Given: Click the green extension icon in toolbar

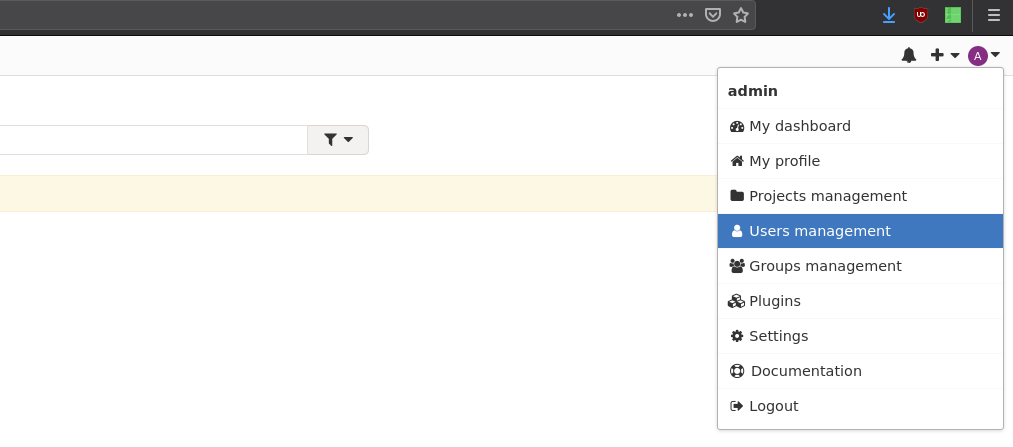Looking at the screenshot, I should (x=953, y=16).
